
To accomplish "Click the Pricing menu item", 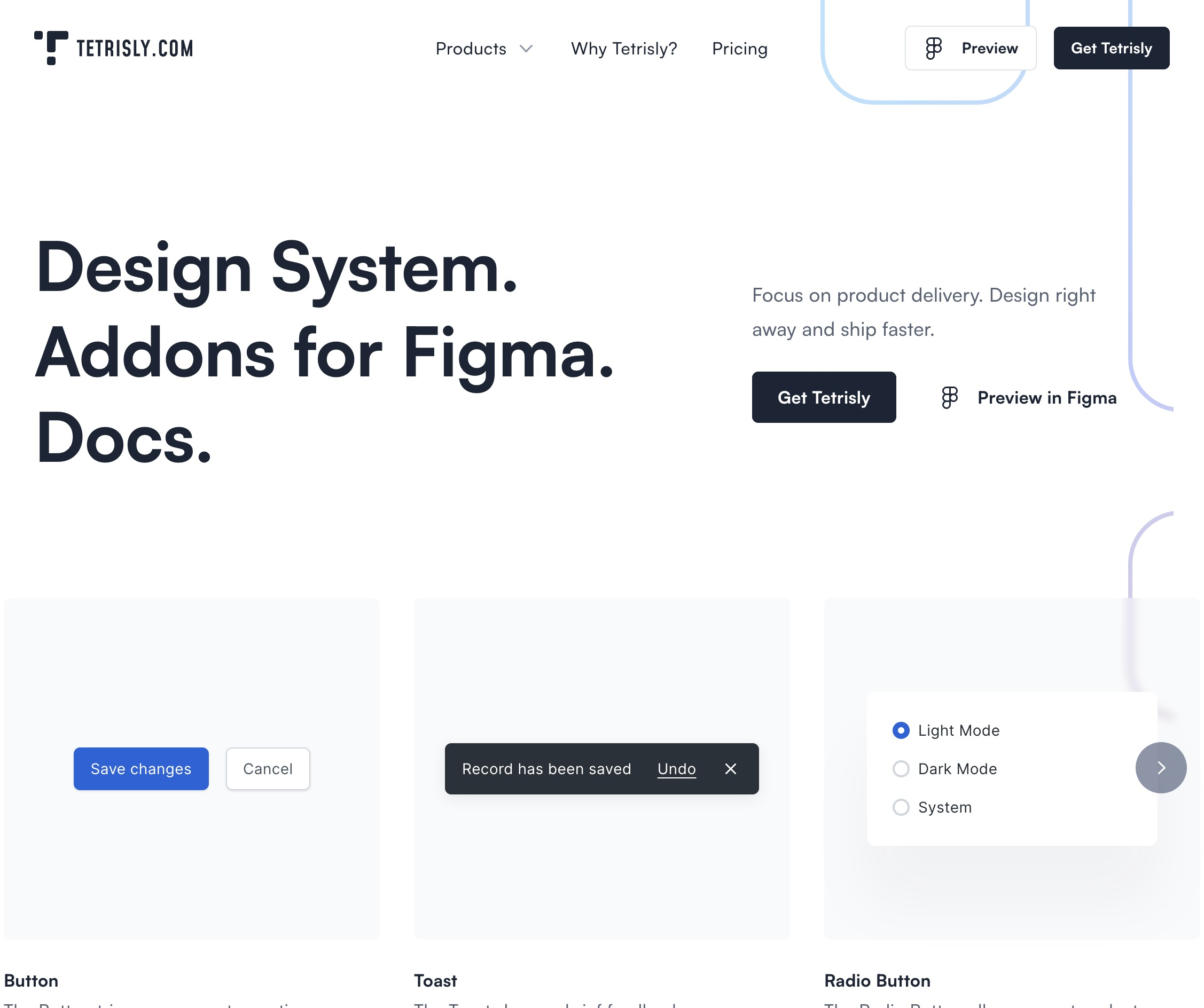I will [x=740, y=47].
